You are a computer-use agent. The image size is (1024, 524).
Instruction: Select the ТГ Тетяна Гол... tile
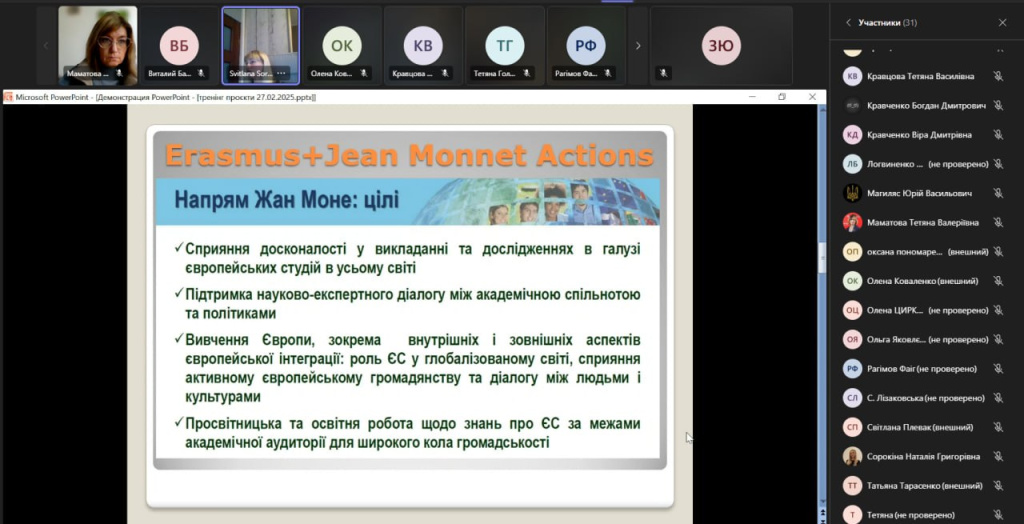coord(504,46)
